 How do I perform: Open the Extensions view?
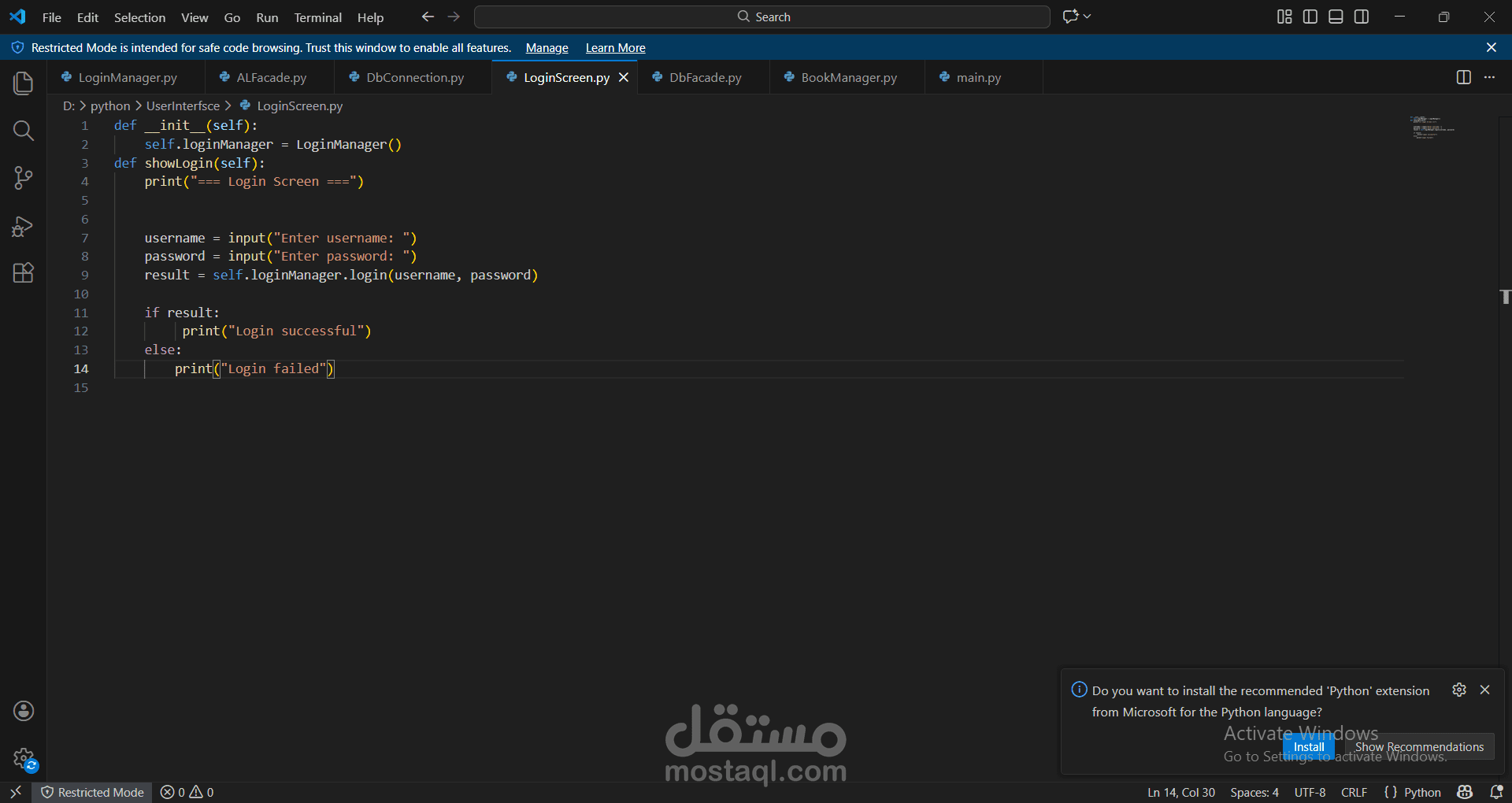[24, 273]
